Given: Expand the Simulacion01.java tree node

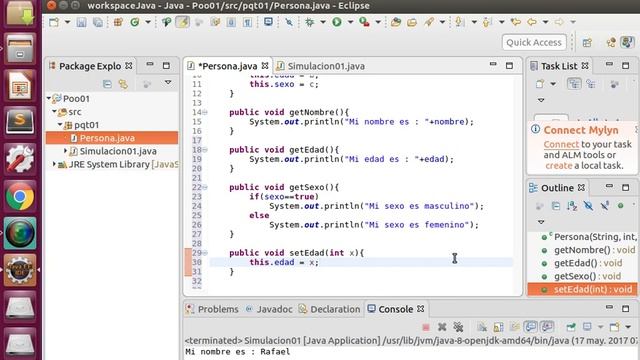Looking at the screenshot, I should coord(65,151).
